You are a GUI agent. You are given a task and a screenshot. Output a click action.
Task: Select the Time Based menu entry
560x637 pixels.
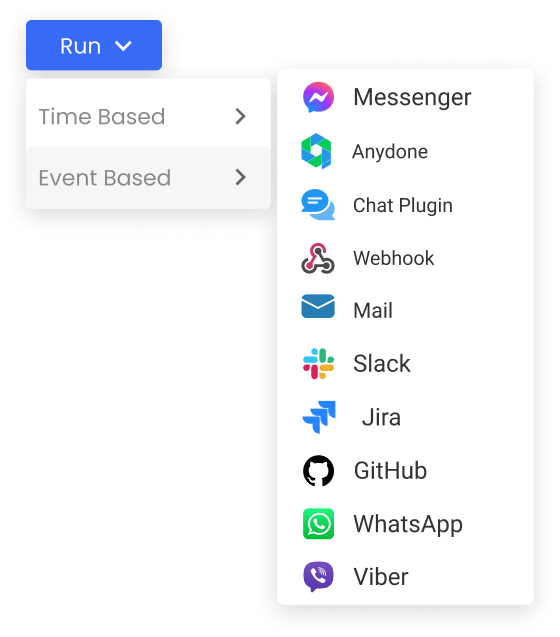[148, 116]
